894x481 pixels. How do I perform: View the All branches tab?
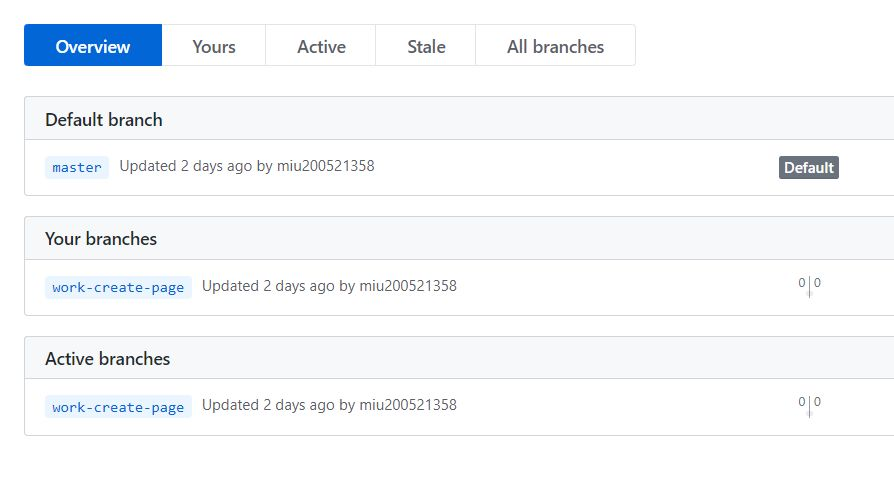coord(555,46)
